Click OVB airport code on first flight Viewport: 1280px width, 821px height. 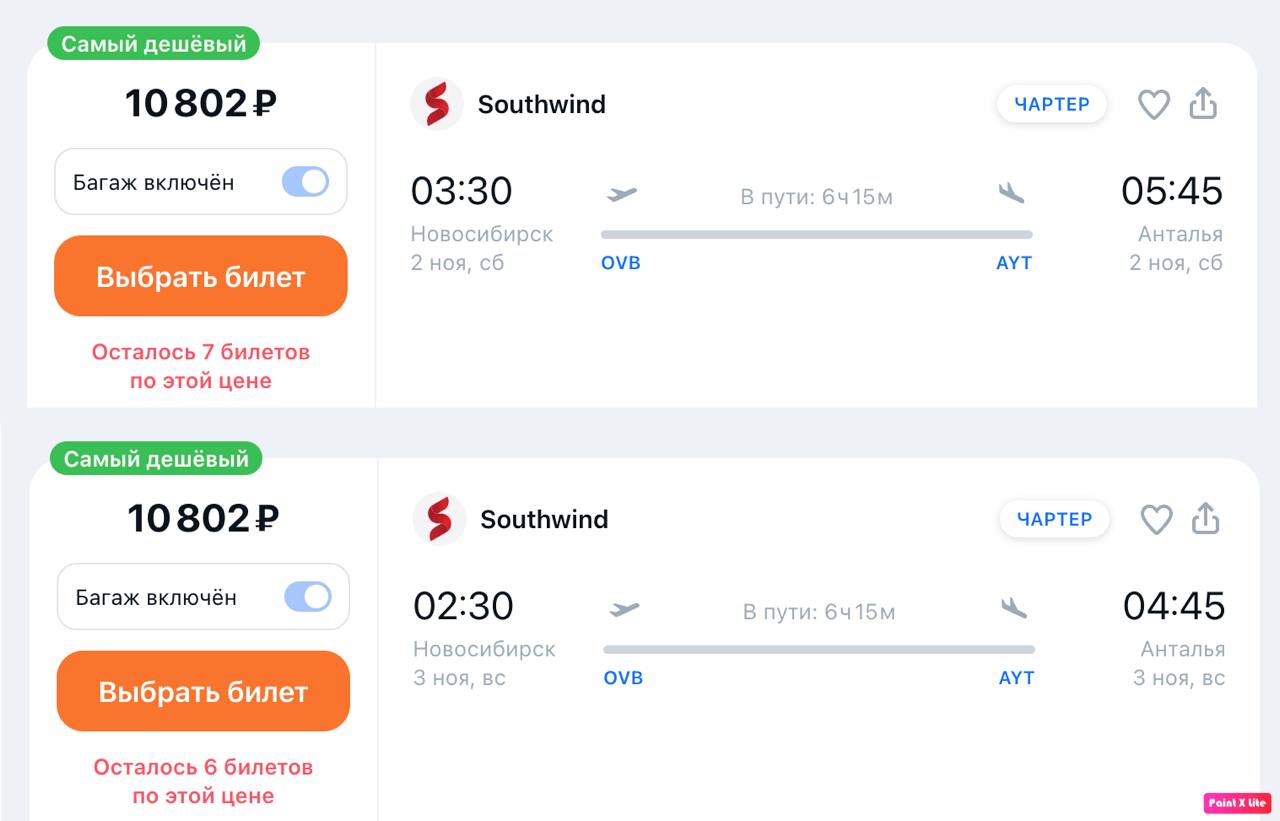click(x=620, y=263)
